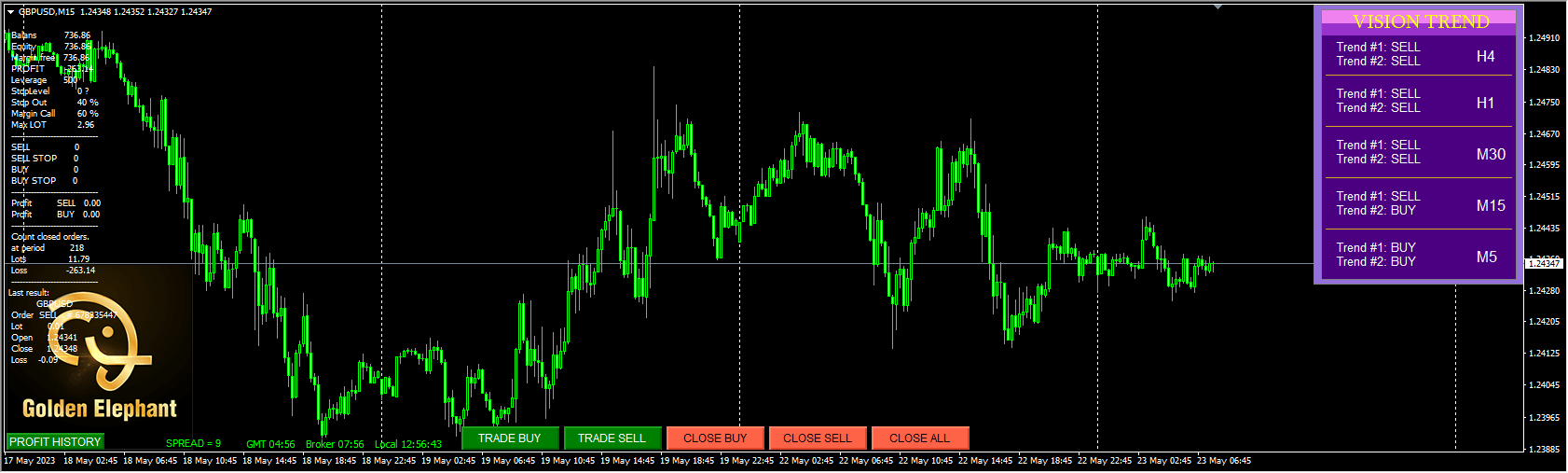Screen dimensions: 1568x473
Task: Click the 'SPREAD = 9' indicator
Action: (x=193, y=443)
